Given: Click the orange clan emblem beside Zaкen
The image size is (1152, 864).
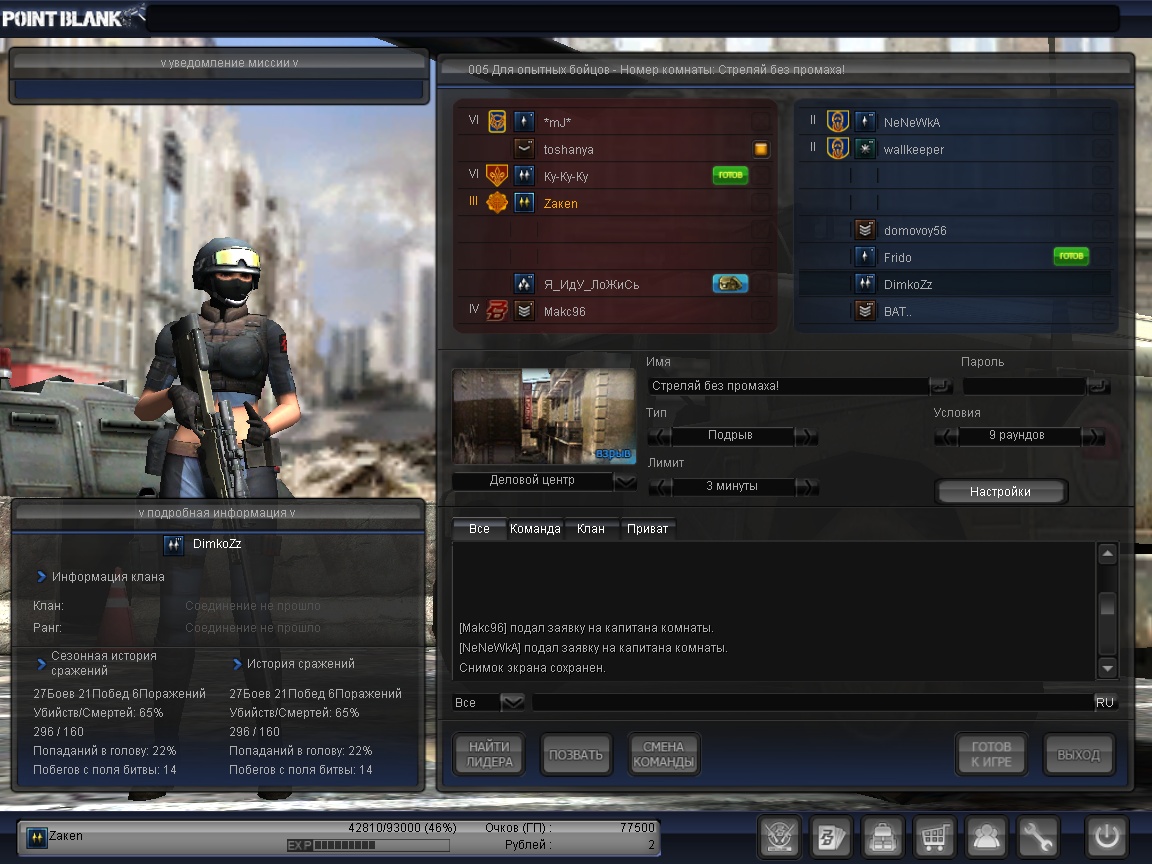Looking at the screenshot, I should [x=497, y=202].
